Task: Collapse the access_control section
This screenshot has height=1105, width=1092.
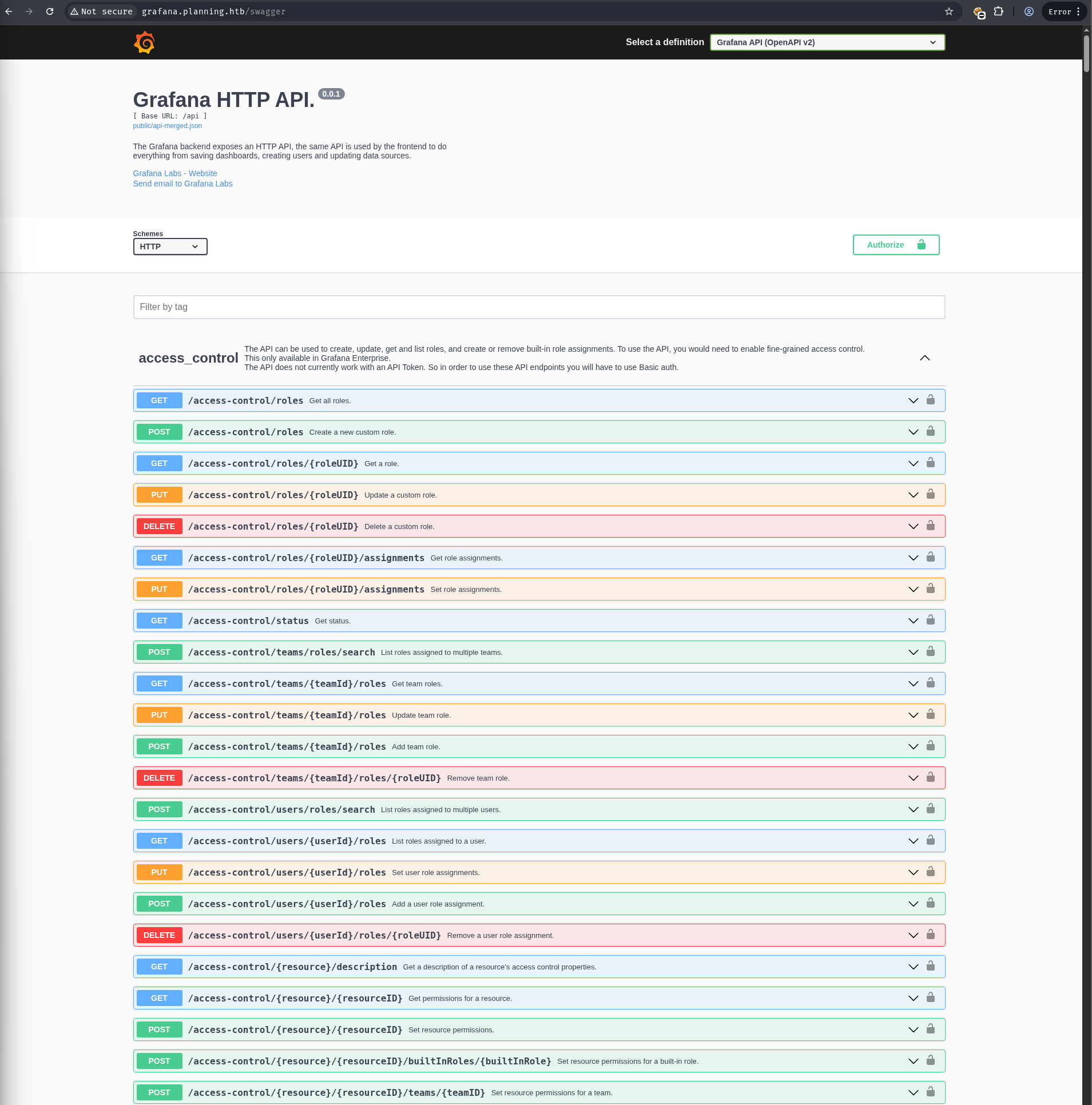Action: 924,358
